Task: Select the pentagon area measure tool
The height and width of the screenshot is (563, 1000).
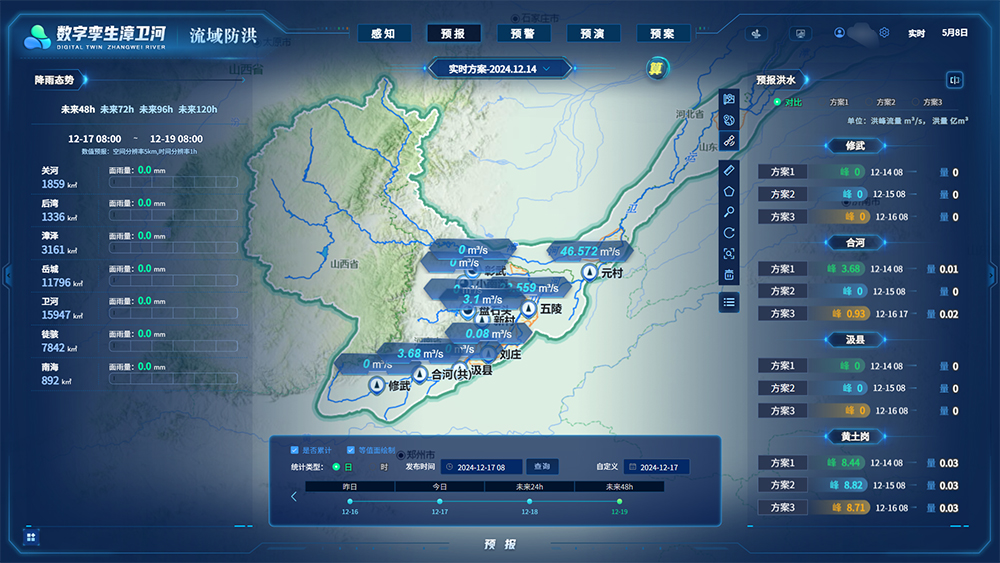Action: [729, 191]
